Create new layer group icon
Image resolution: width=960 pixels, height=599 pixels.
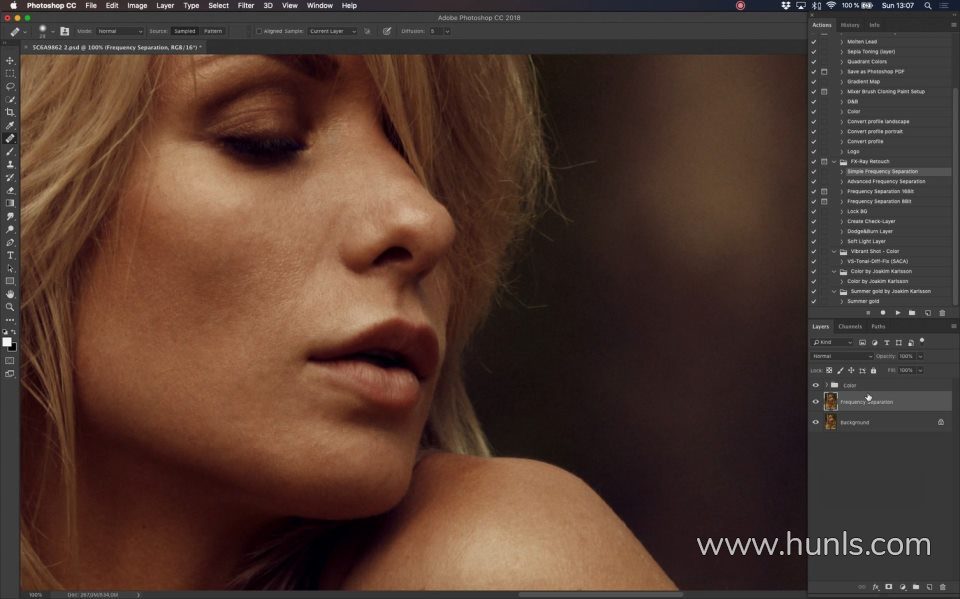click(x=916, y=587)
